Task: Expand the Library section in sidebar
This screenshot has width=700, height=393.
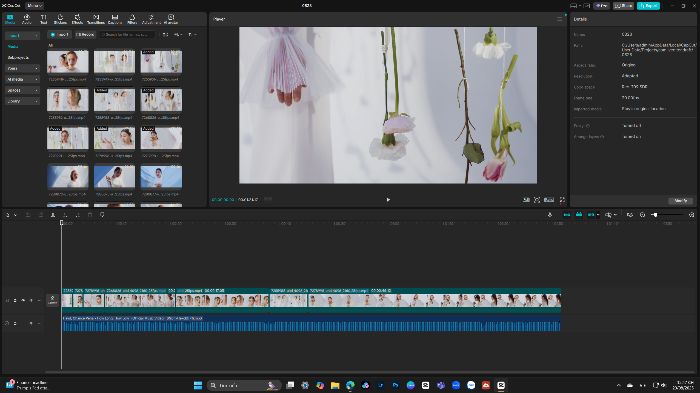Action: (x=22, y=101)
